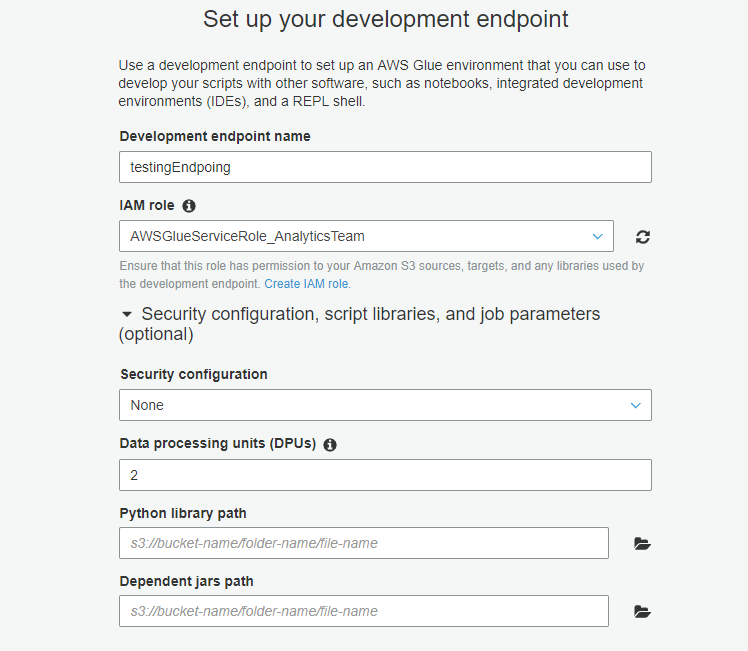The image size is (748, 651).
Task: Click info icon beside Data processing units
Action: coord(330,444)
